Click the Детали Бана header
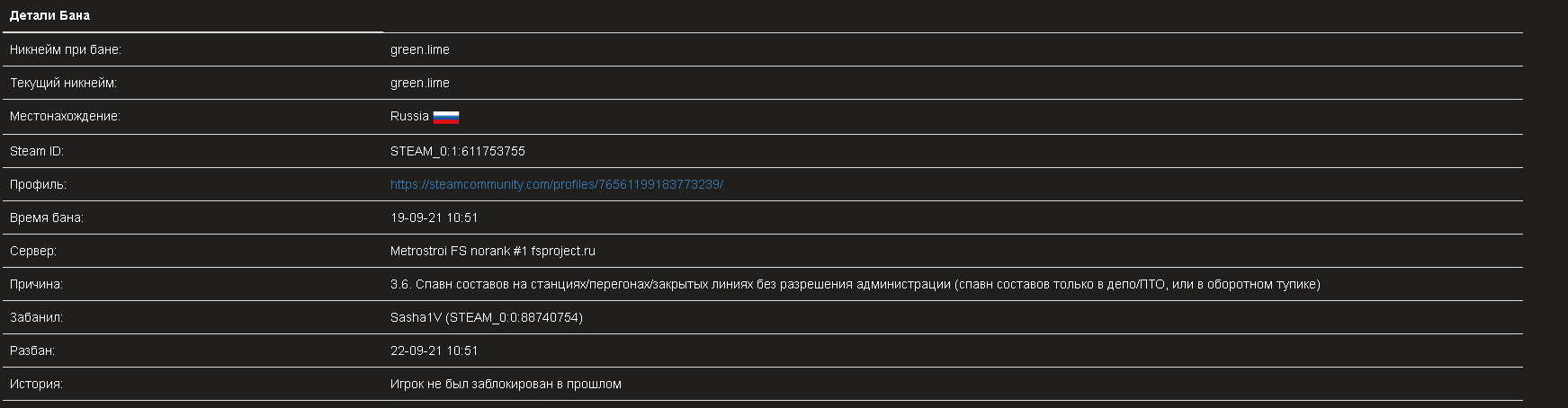Viewport: 1568px width, 408px height. (x=49, y=16)
